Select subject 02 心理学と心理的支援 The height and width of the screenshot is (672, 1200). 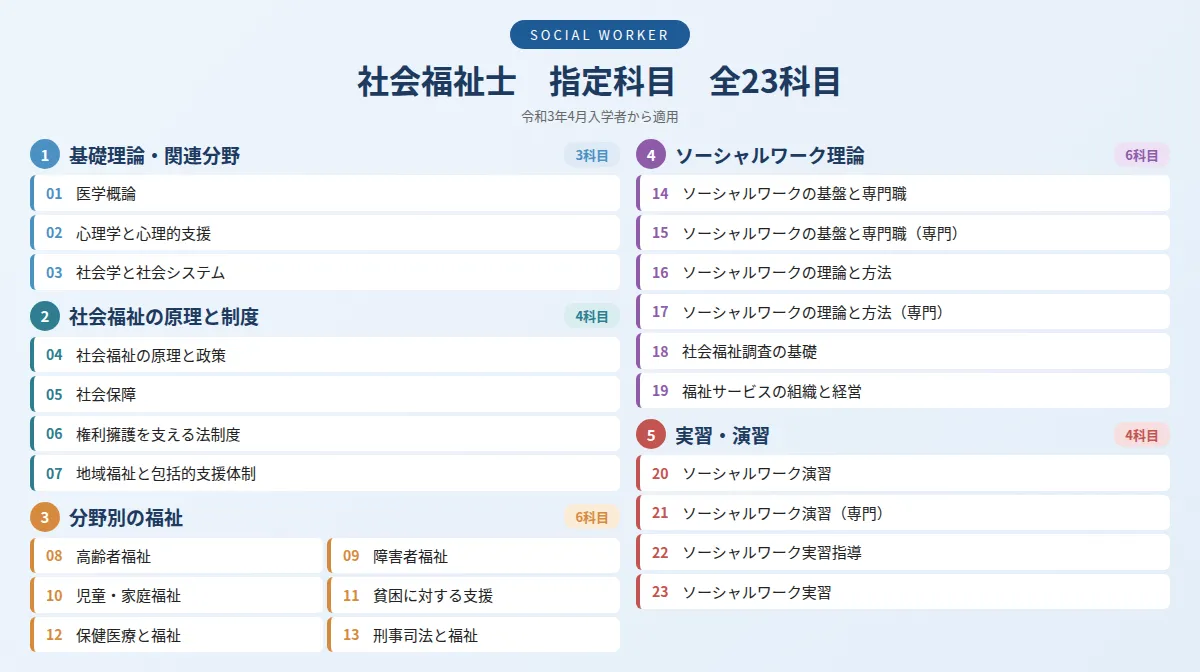(325, 233)
